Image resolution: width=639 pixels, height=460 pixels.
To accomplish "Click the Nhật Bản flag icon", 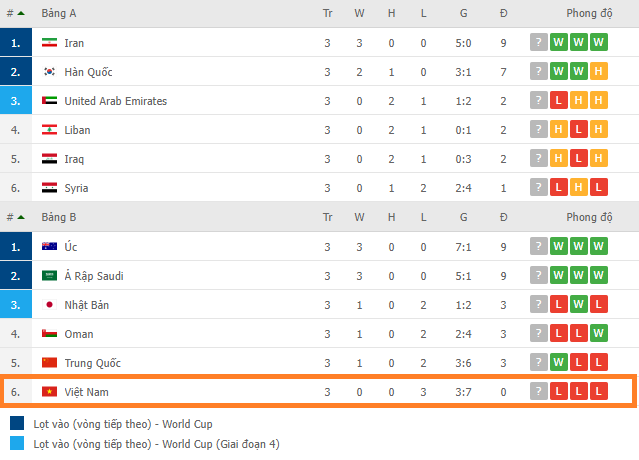I will [49, 305].
